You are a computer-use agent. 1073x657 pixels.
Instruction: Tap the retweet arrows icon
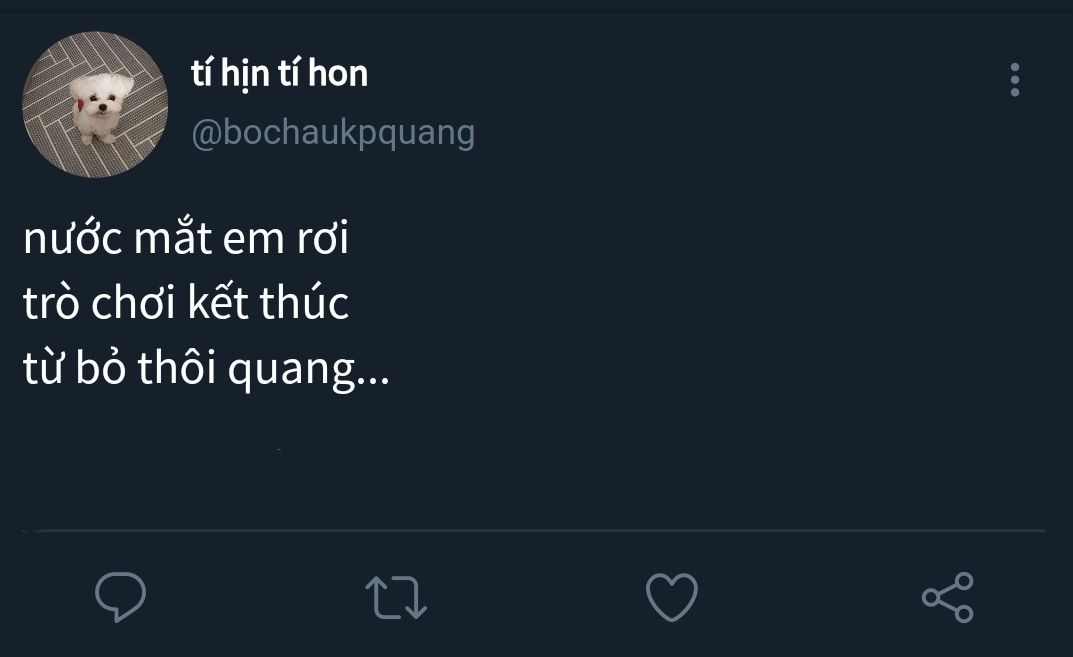tap(396, 597)
